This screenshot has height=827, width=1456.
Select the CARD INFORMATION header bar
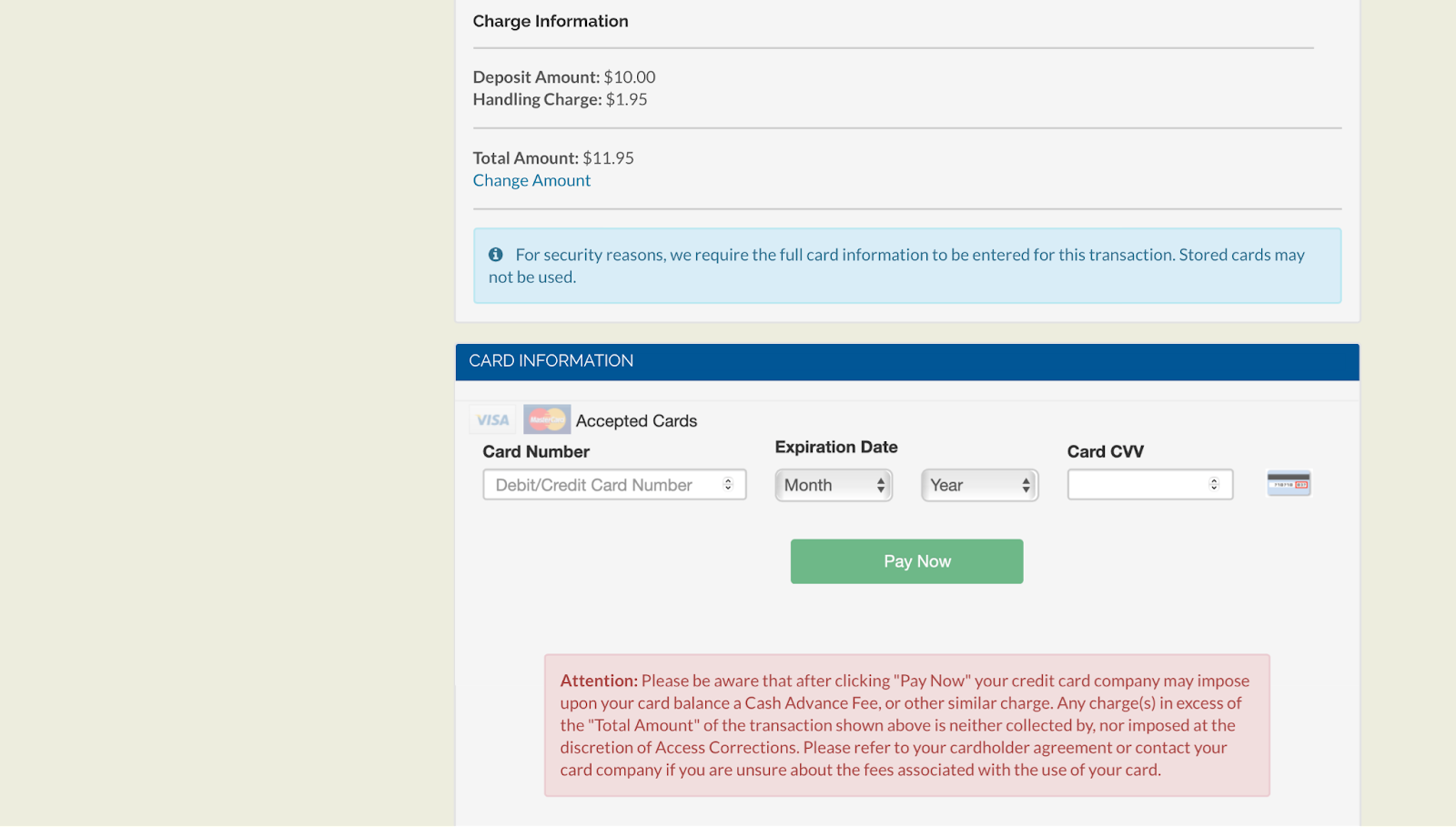906,361
